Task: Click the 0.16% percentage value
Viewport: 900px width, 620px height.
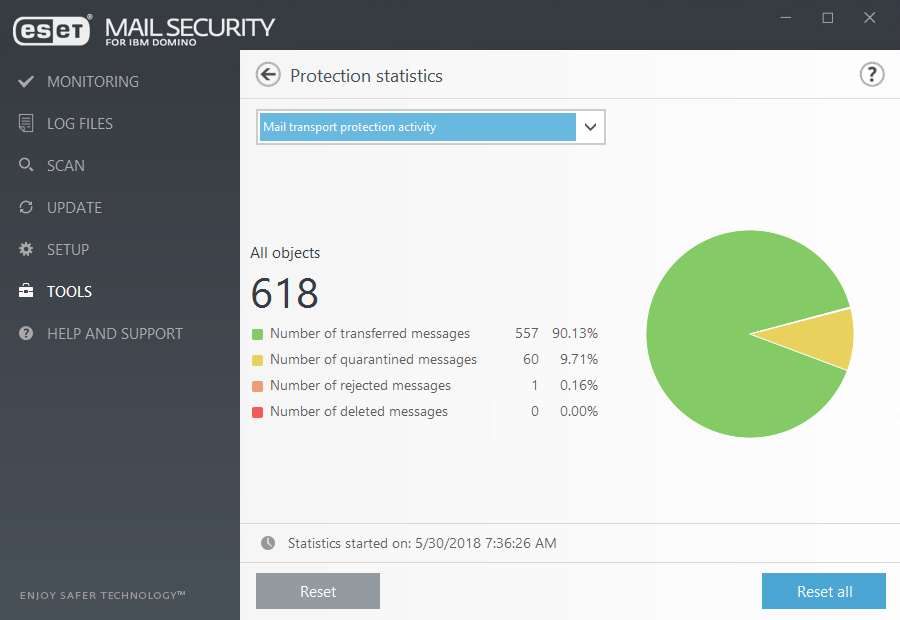Action: tap(579, 385)
